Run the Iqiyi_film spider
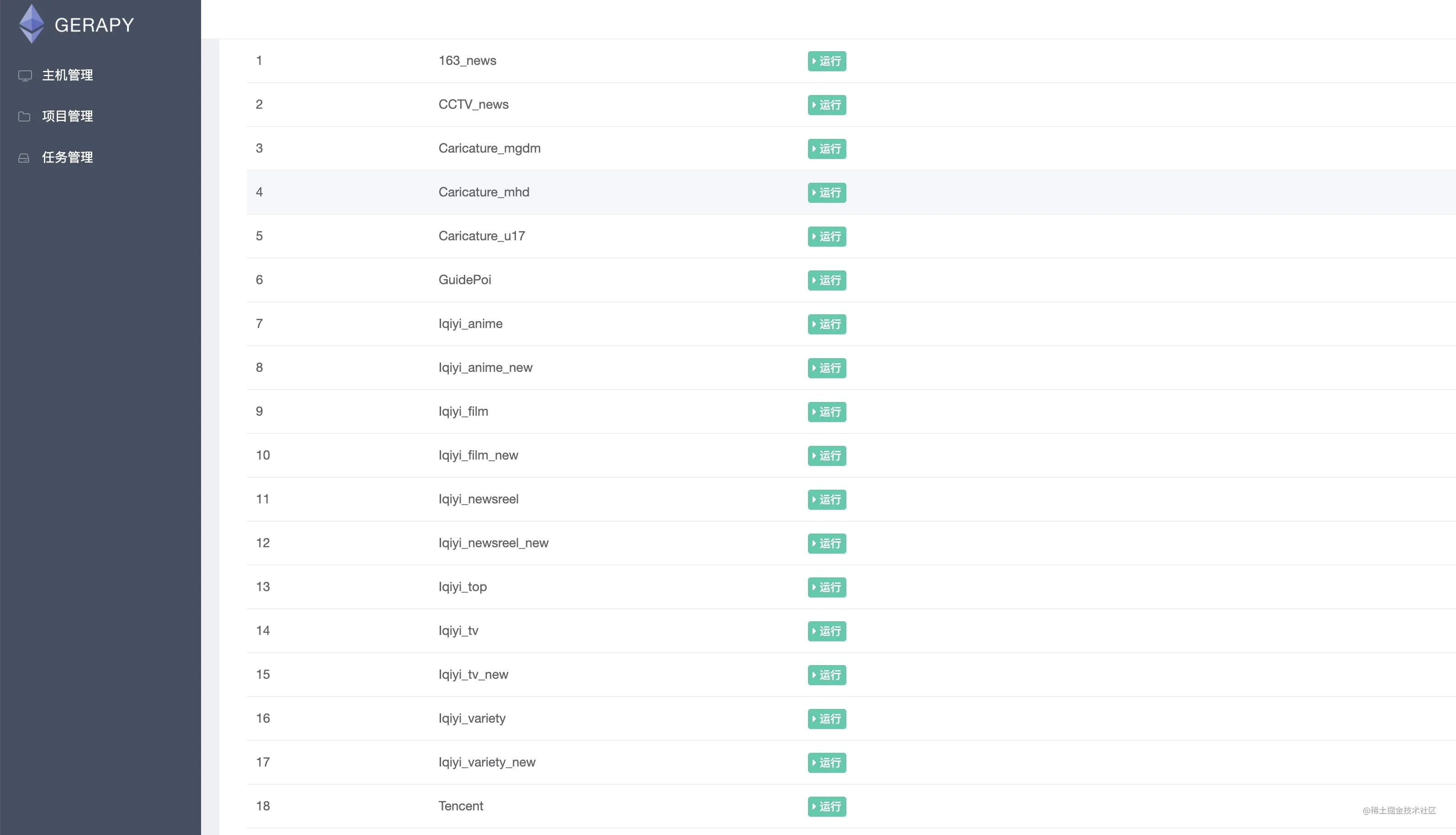The width and height of the screenshot is (1456, 835). (827, 412)
